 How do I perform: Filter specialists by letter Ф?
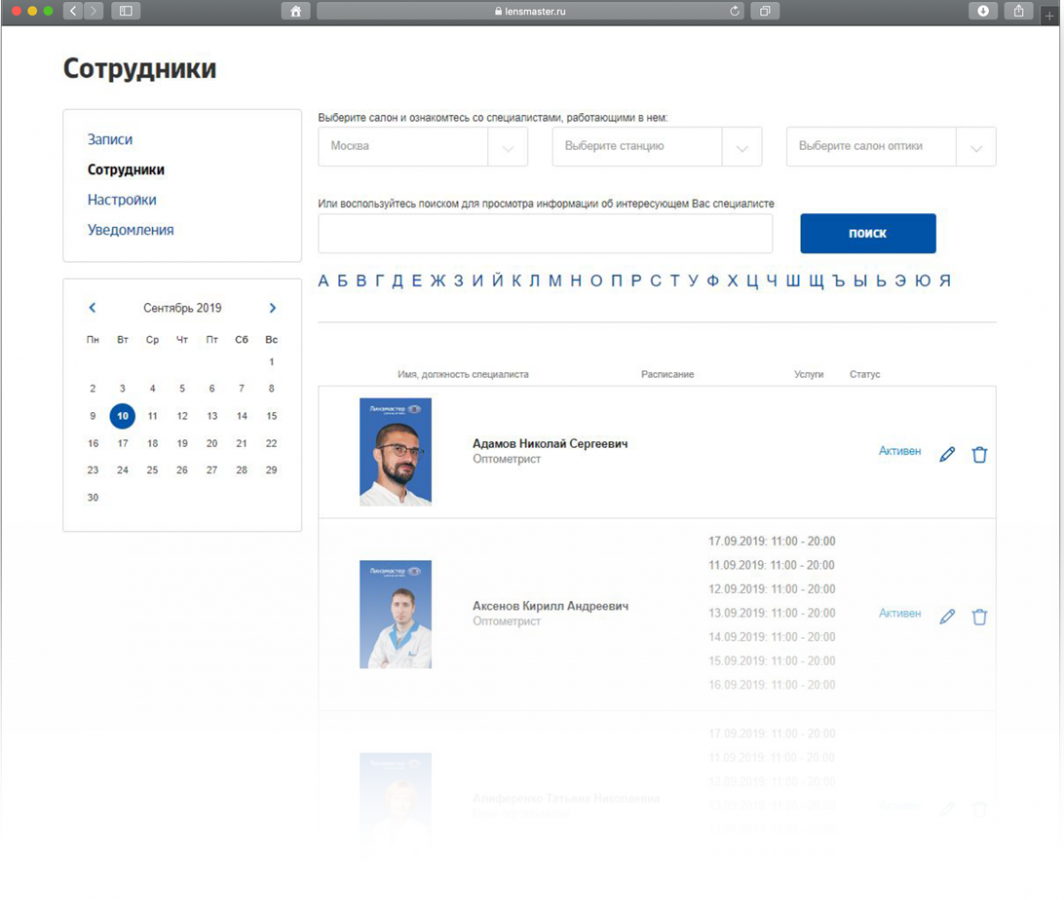[712, 280]
